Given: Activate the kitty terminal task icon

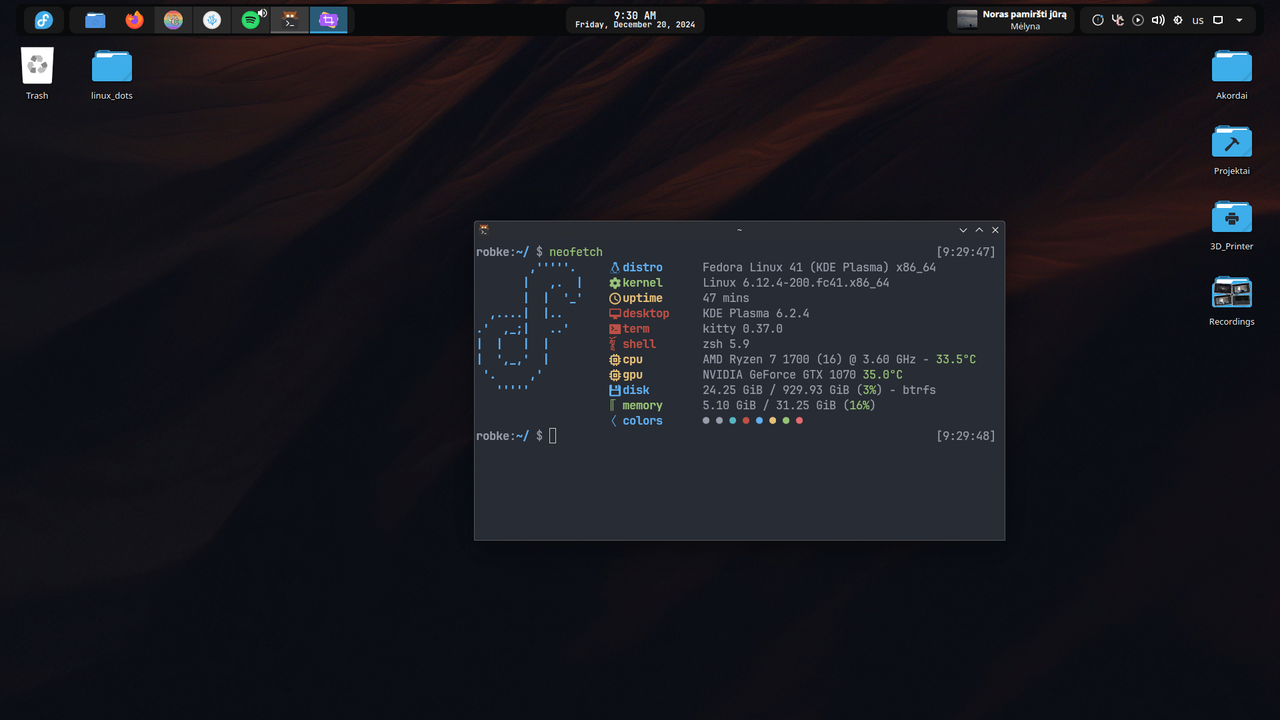Looking at the screenshot, I should 290,20.
